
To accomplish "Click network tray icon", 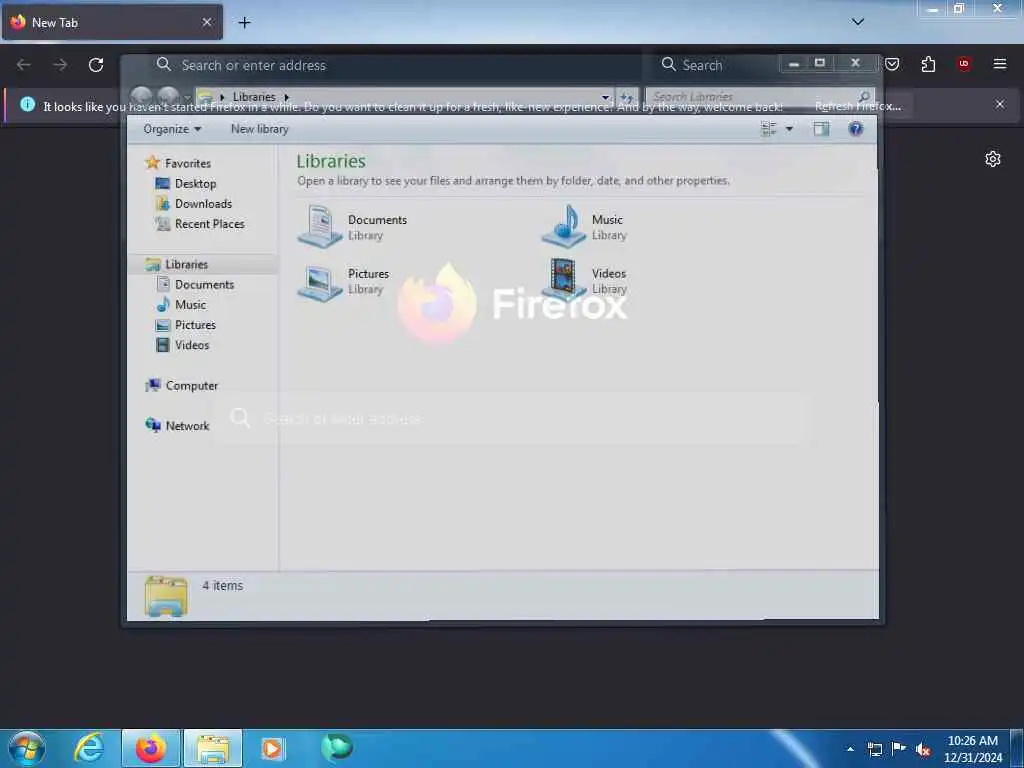I will [874, 750].
